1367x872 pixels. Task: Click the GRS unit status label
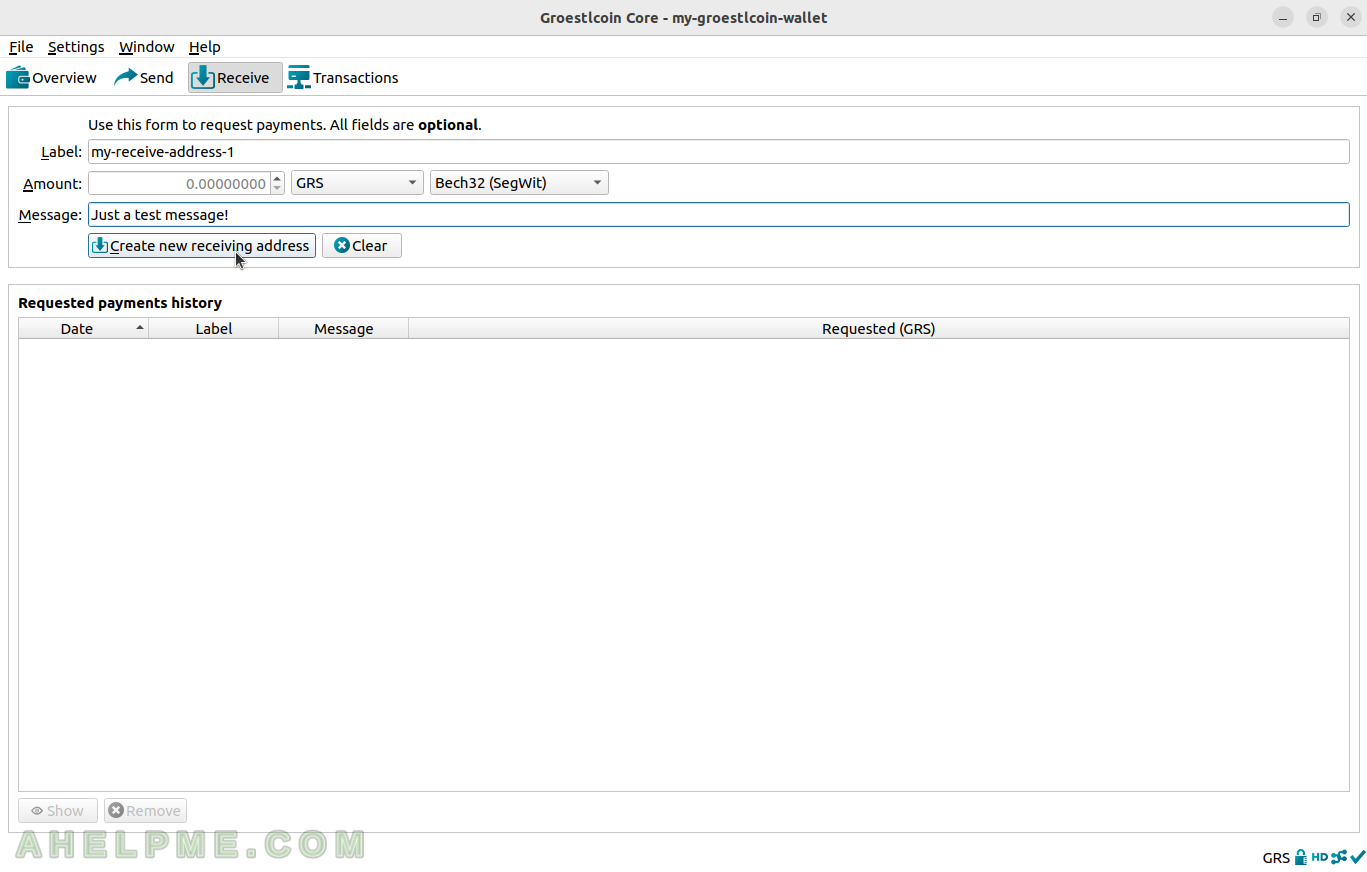point(1276,858)
